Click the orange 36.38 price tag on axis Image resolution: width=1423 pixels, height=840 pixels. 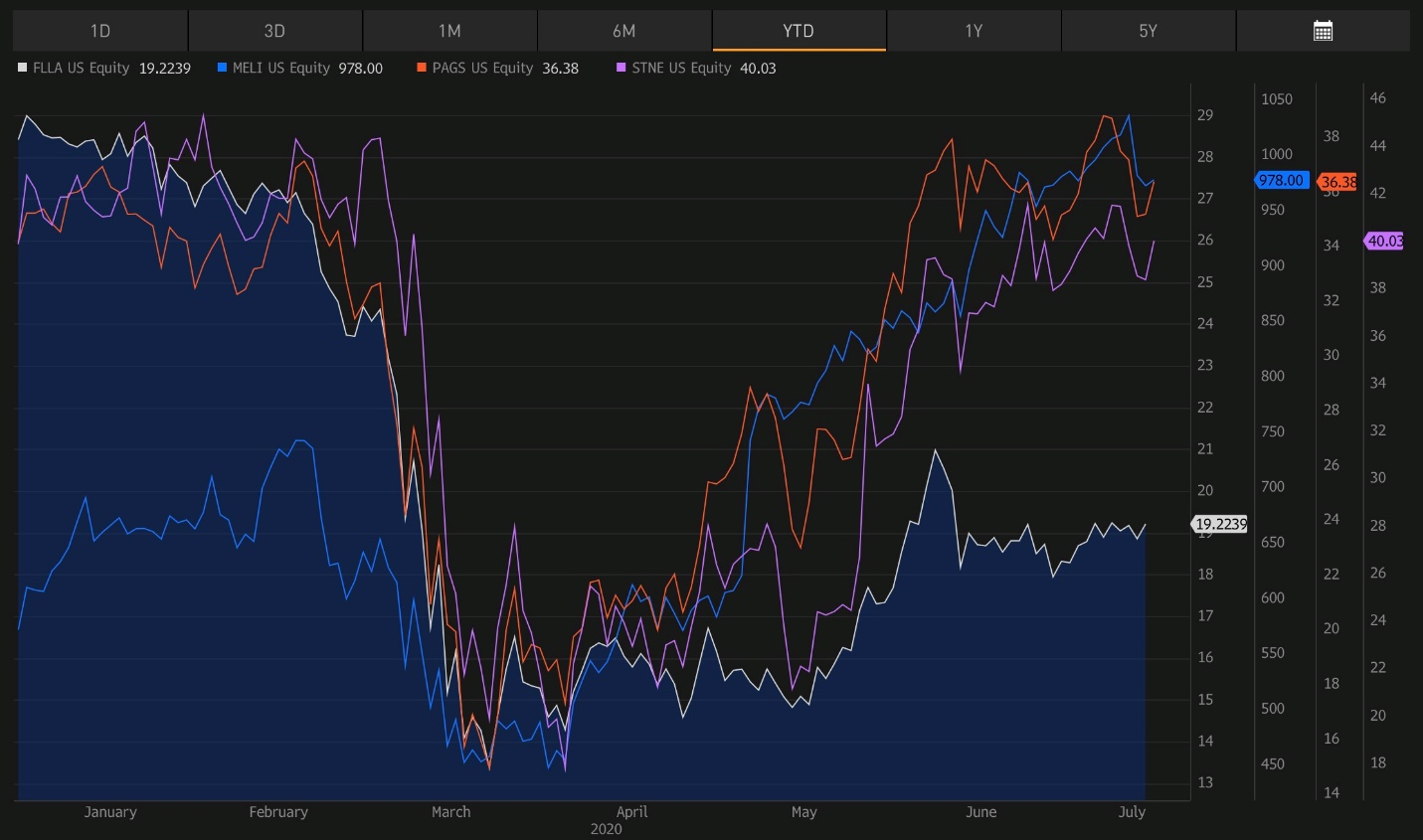(1336, 182)
